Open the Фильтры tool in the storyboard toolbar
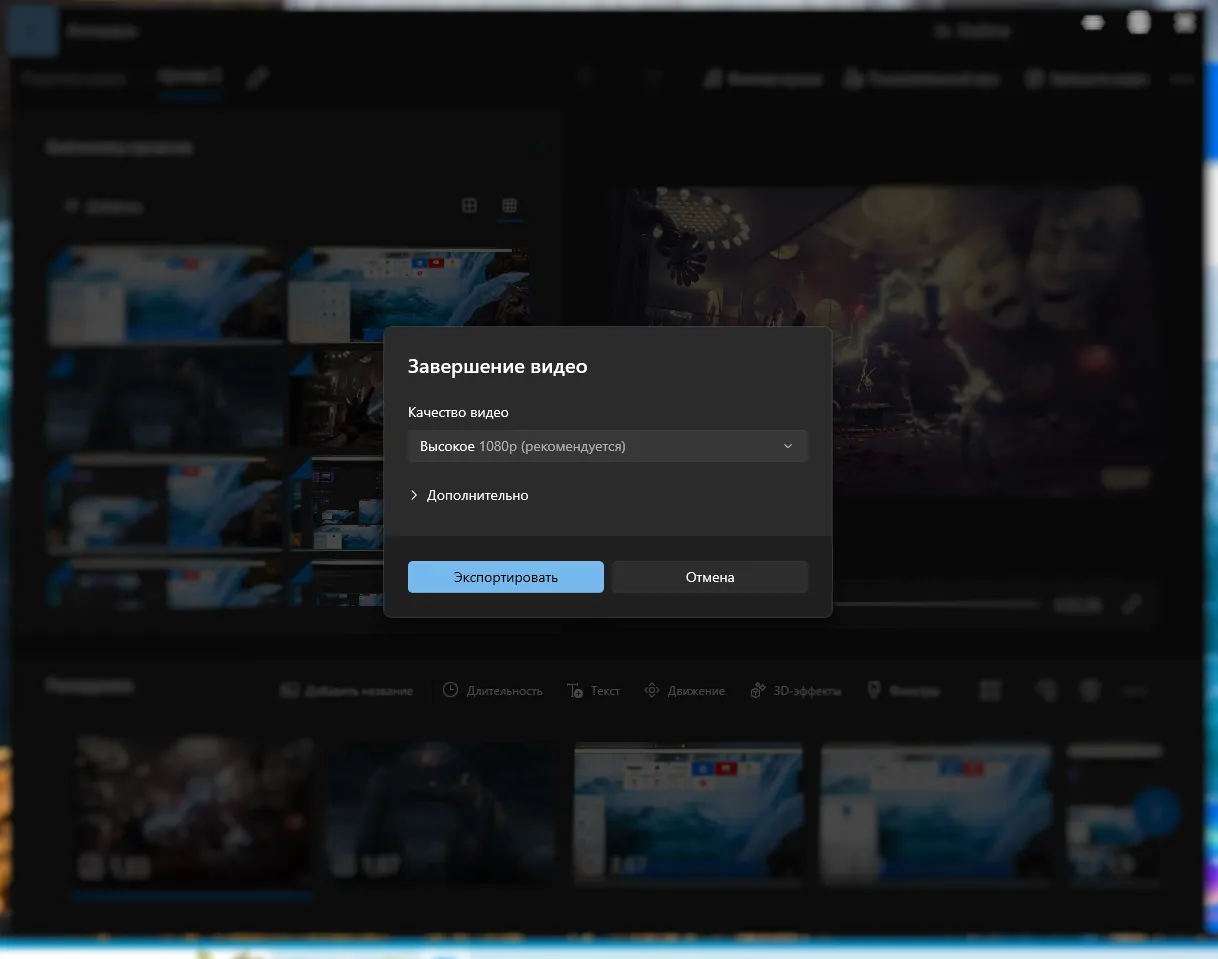The height and width of the screenshot is (959, 1218). point(903,690)
